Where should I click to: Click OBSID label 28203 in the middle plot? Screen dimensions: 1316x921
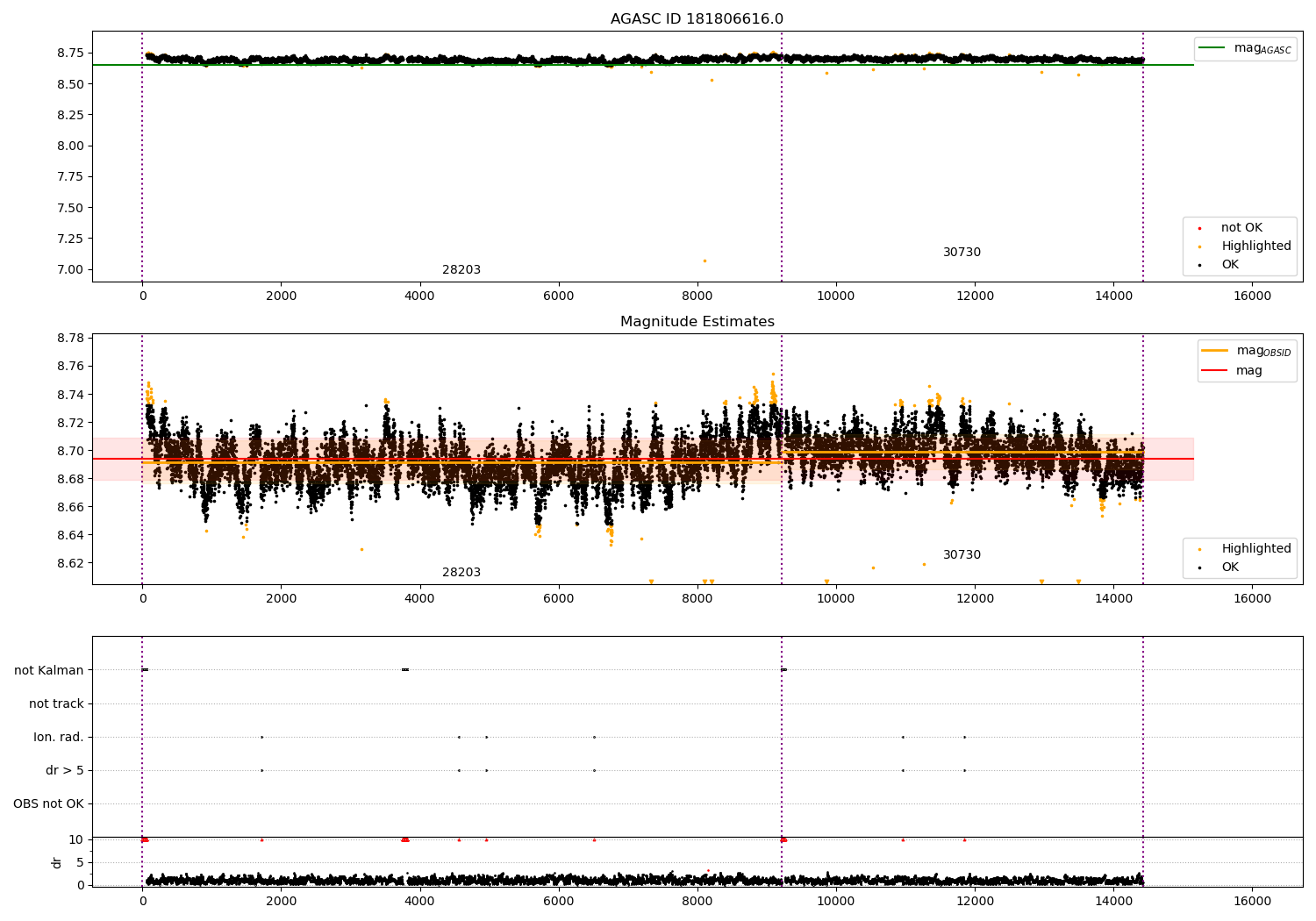(x=461, y=573)
